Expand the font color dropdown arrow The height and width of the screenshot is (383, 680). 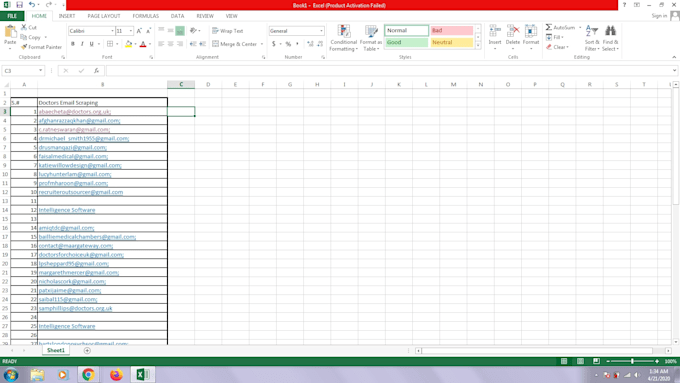pos(150,44)
